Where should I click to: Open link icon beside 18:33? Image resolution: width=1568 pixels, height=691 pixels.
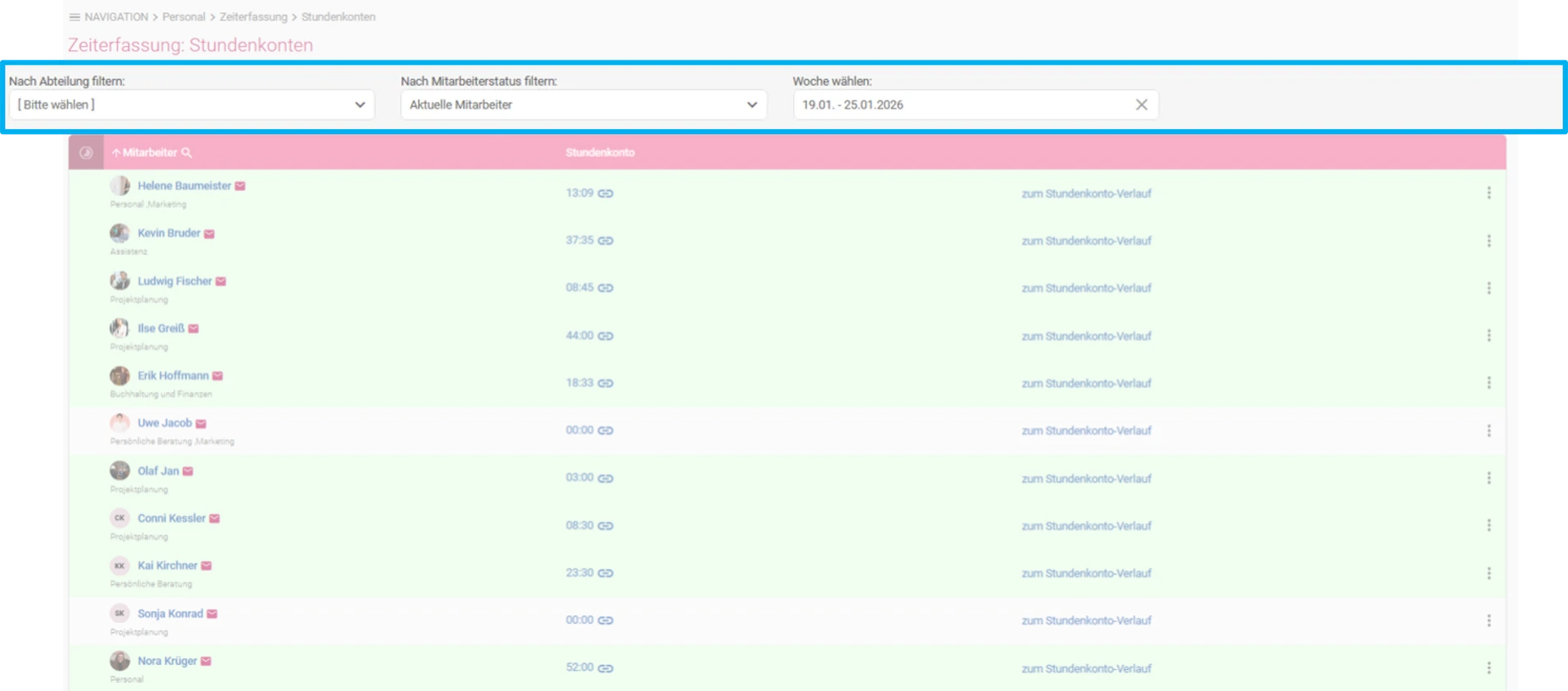pos(605,383)
